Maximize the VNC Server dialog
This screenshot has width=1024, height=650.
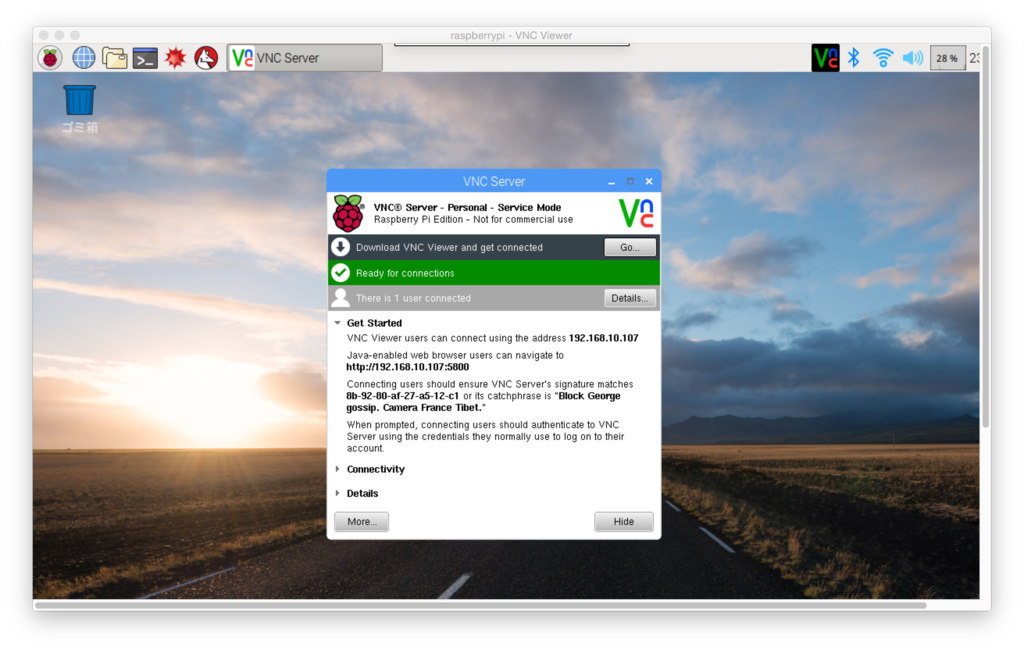pyautogui.click(x=630, y=182)
